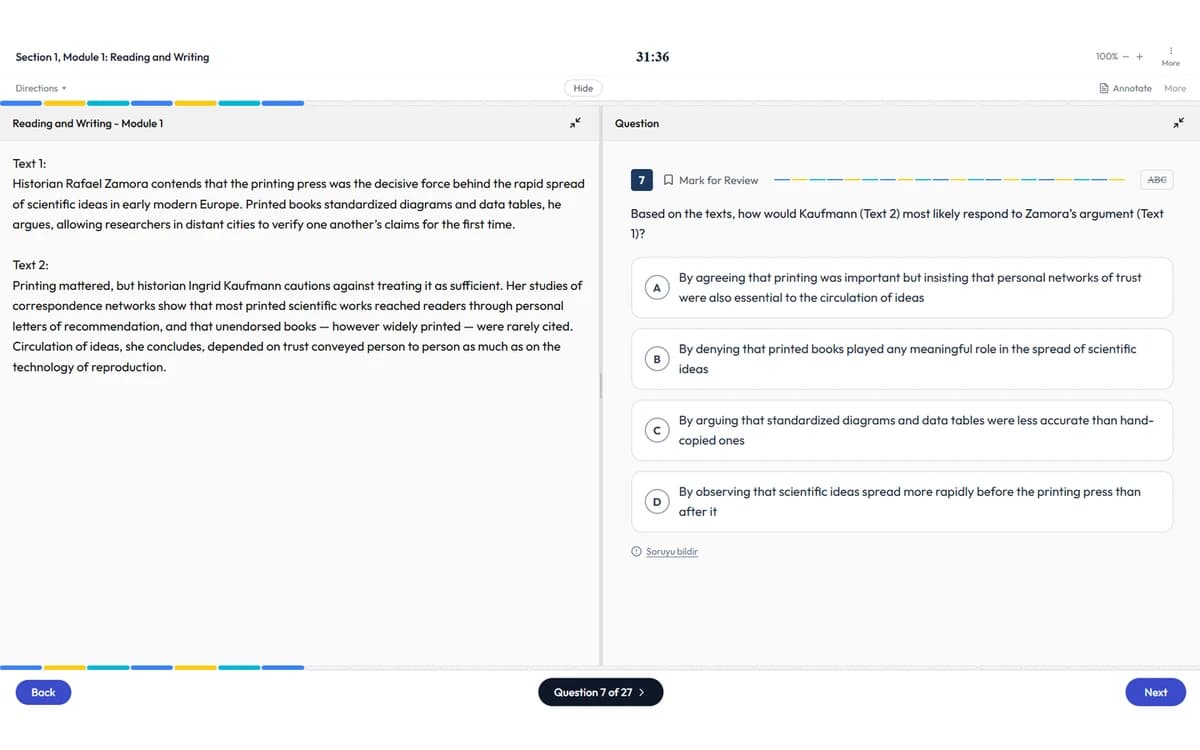1200x750 pixels.
Task: Zoom out with the minus icon
Action: point(1126,57)
